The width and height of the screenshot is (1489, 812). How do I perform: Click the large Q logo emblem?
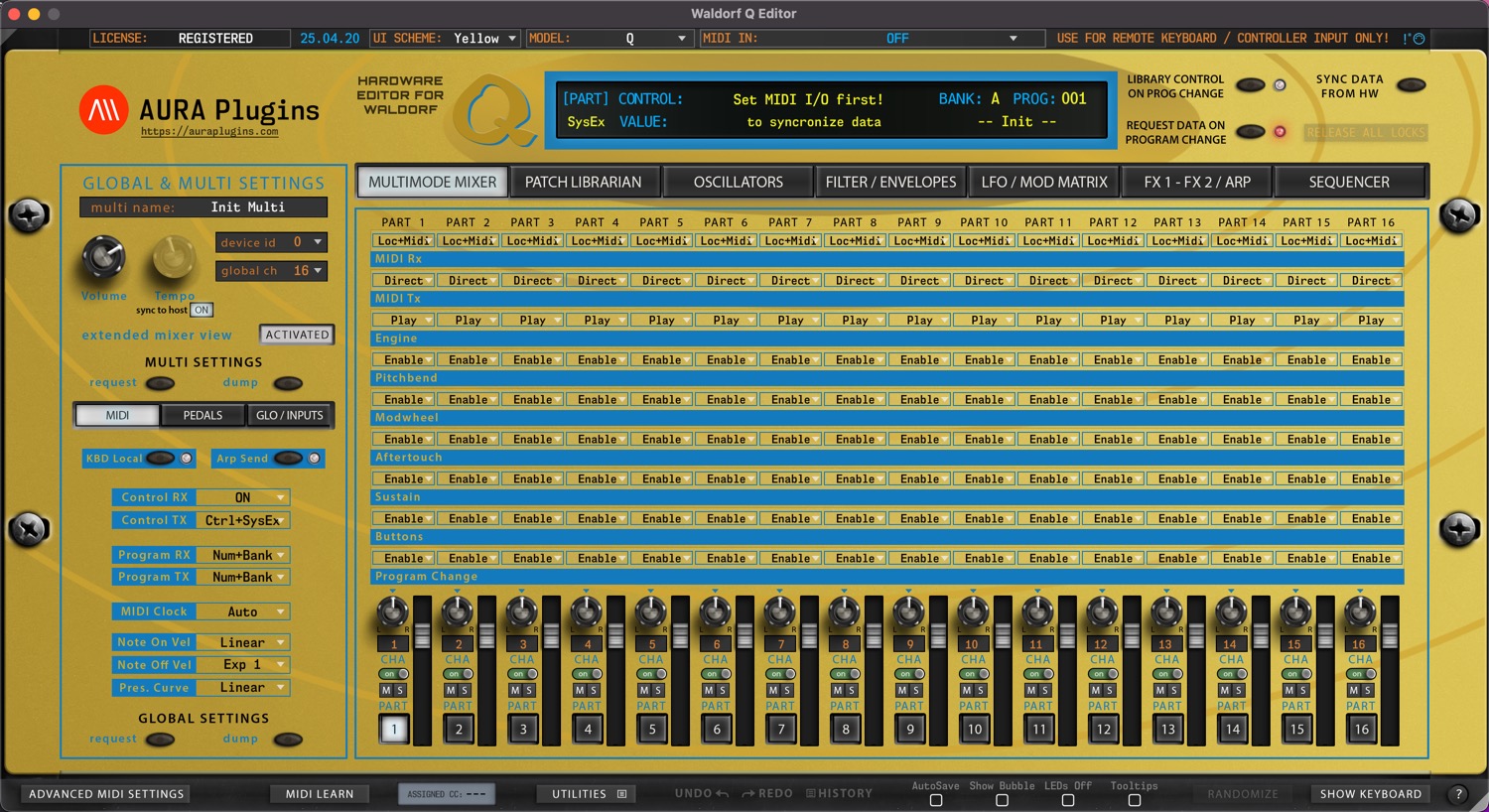click(494, 112)
